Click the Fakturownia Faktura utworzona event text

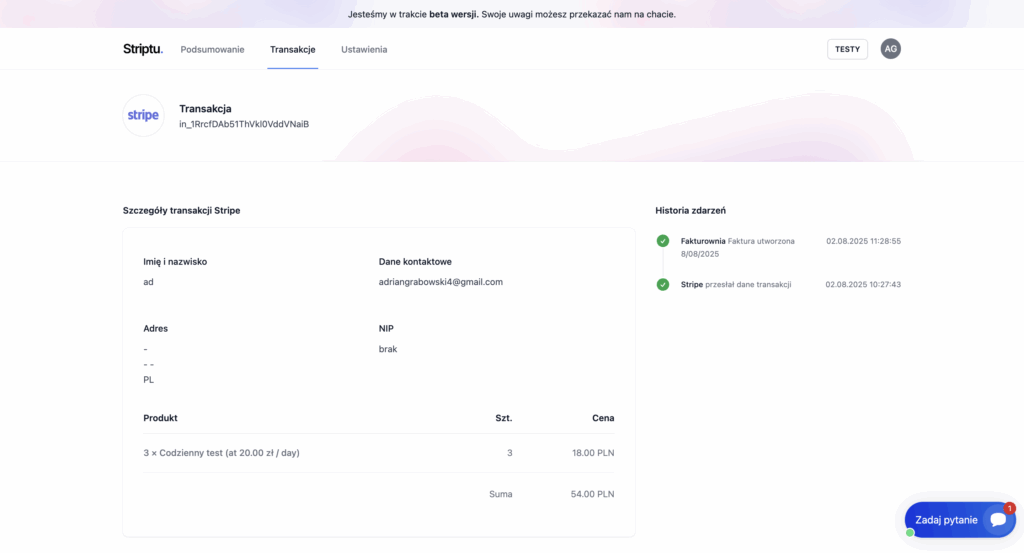[738, 247]
